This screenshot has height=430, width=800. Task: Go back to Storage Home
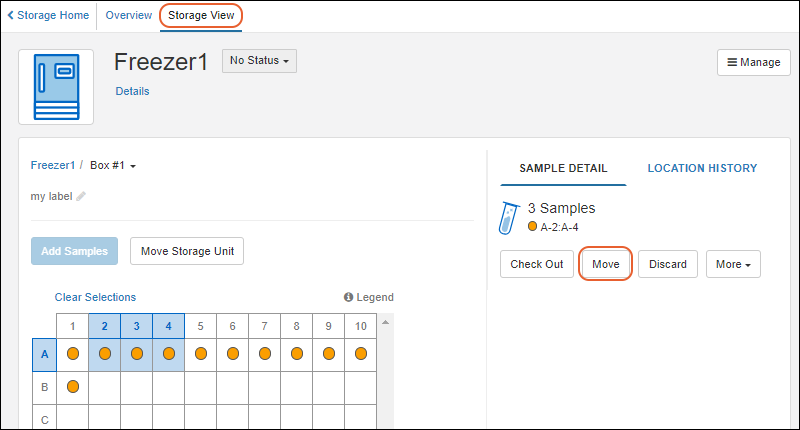tap(49, 15)
